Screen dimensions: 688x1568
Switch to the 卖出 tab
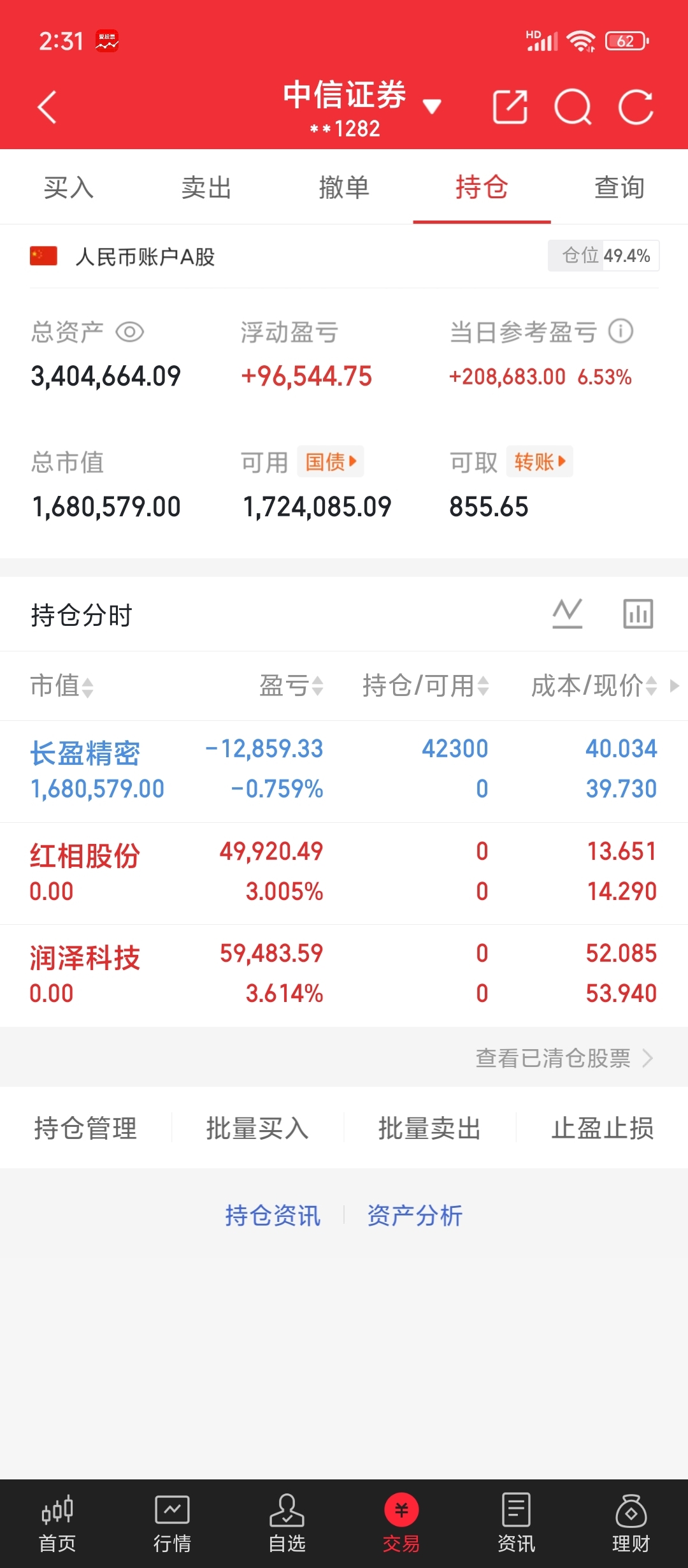(206, 187)
